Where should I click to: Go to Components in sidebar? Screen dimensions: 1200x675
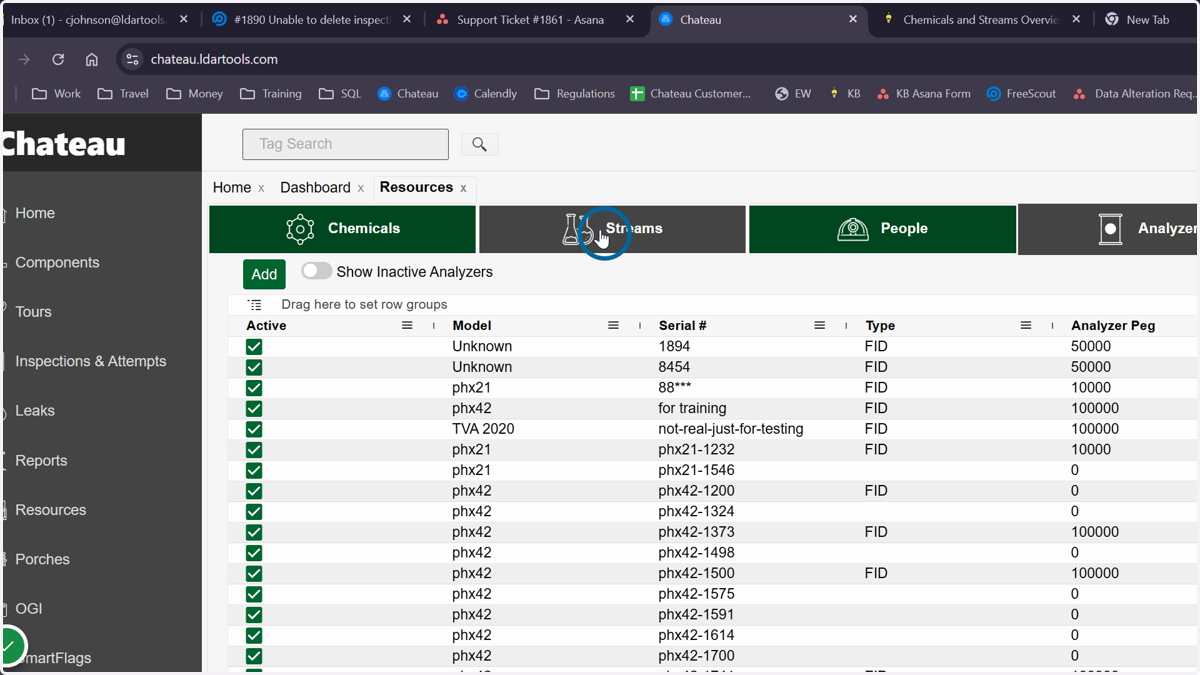tap(57, 263)
